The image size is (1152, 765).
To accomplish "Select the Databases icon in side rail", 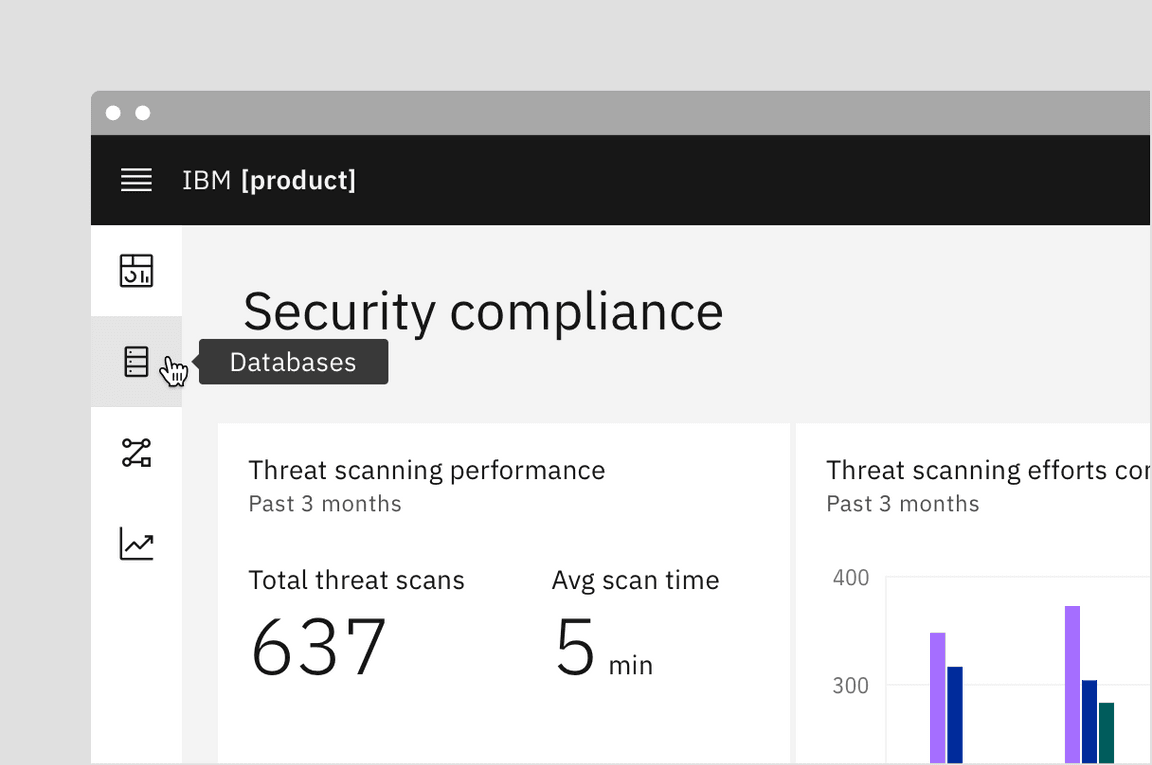I will pyautogui.click(x=136, y=362).
